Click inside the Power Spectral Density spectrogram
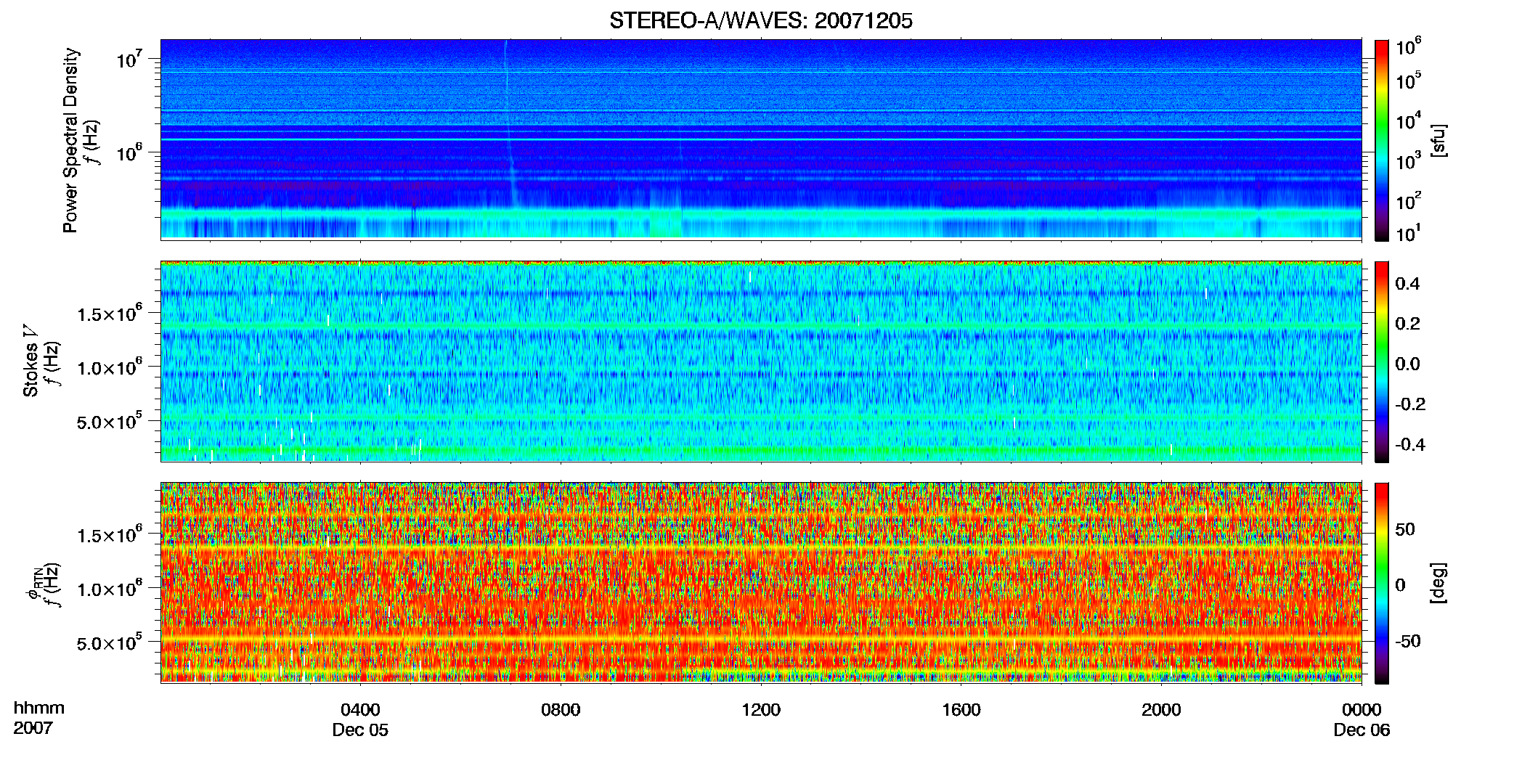This screenshot has width=1522, height=784. (x=761, y=139)
